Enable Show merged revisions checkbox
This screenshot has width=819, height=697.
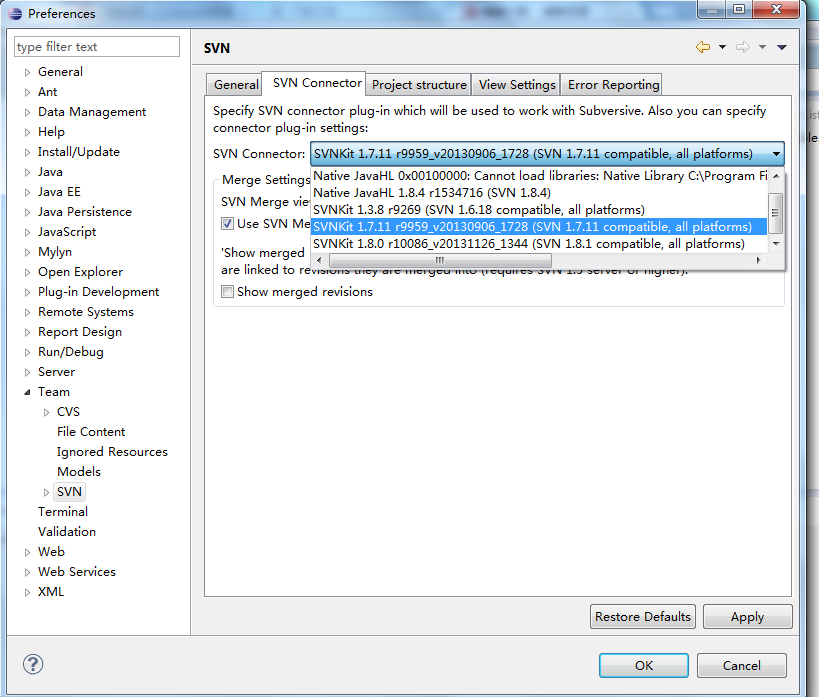click(227, 292)
